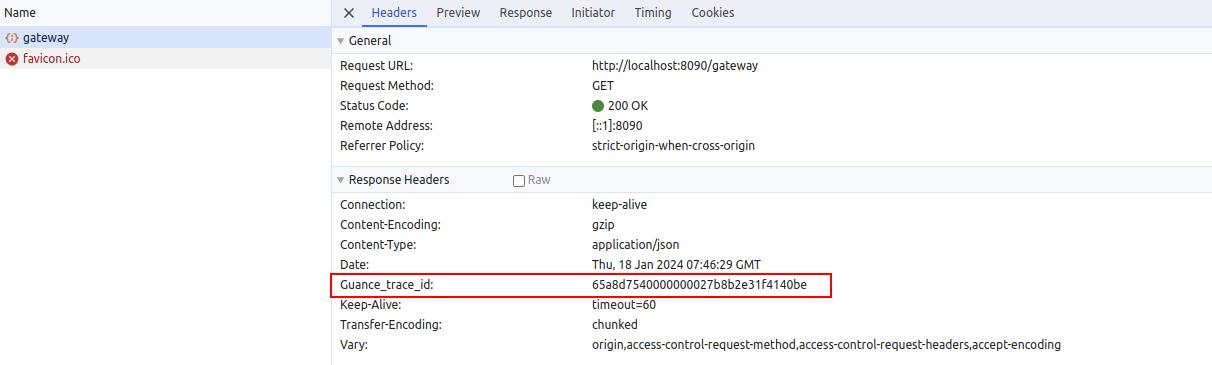Click the Date header value

click(676, 265)
